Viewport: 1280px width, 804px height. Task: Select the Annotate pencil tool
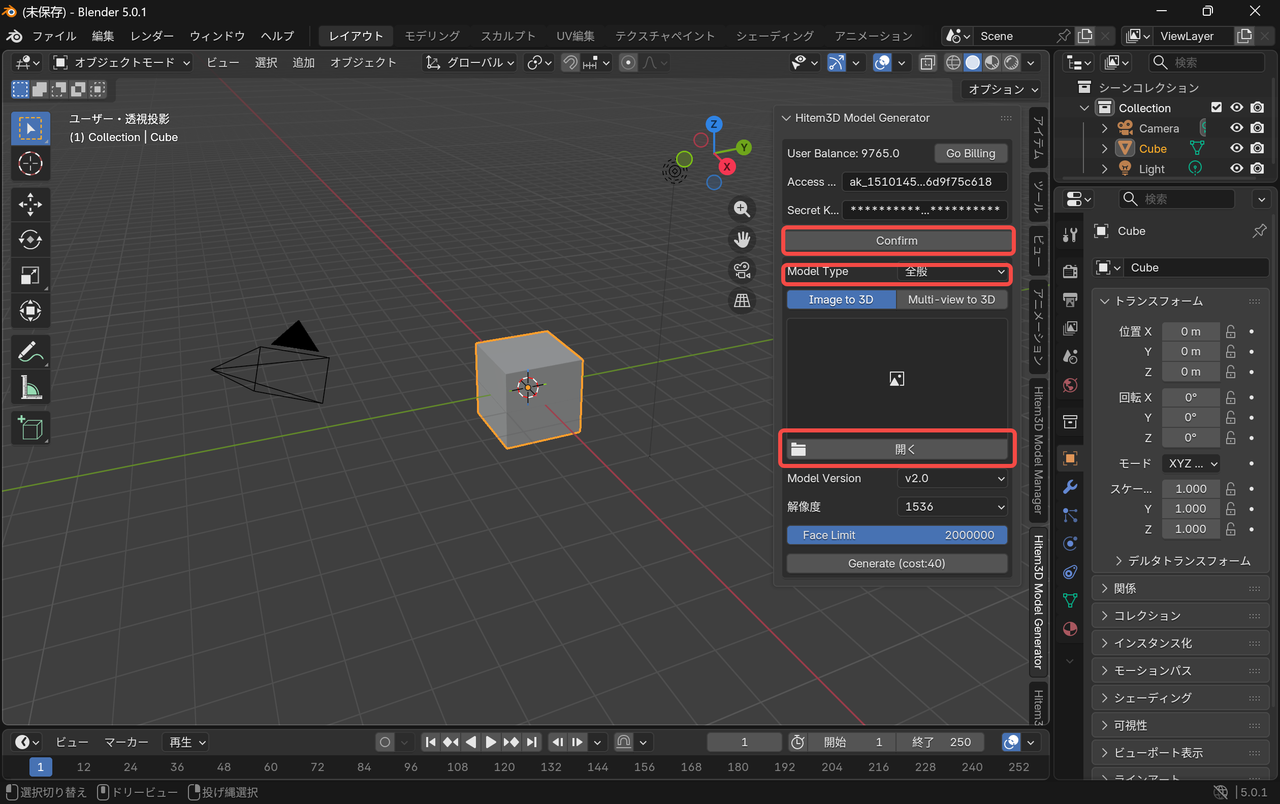(x=30, y=352)
